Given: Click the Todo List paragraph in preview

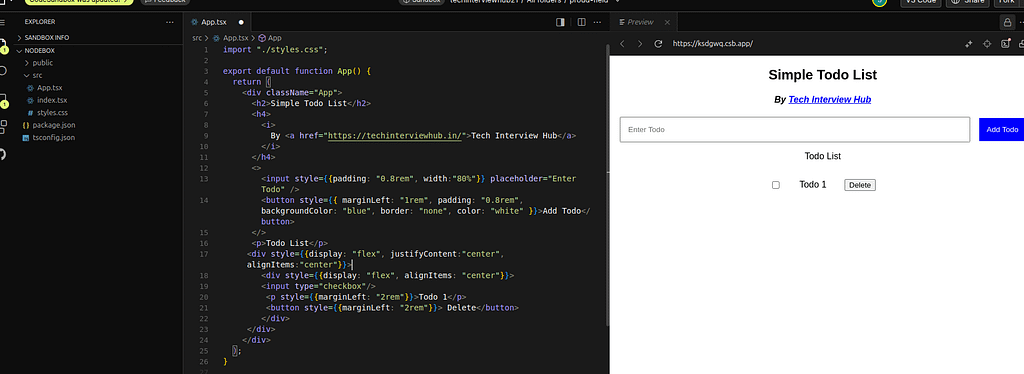Looking at the screenshot, I should point(822,157).
